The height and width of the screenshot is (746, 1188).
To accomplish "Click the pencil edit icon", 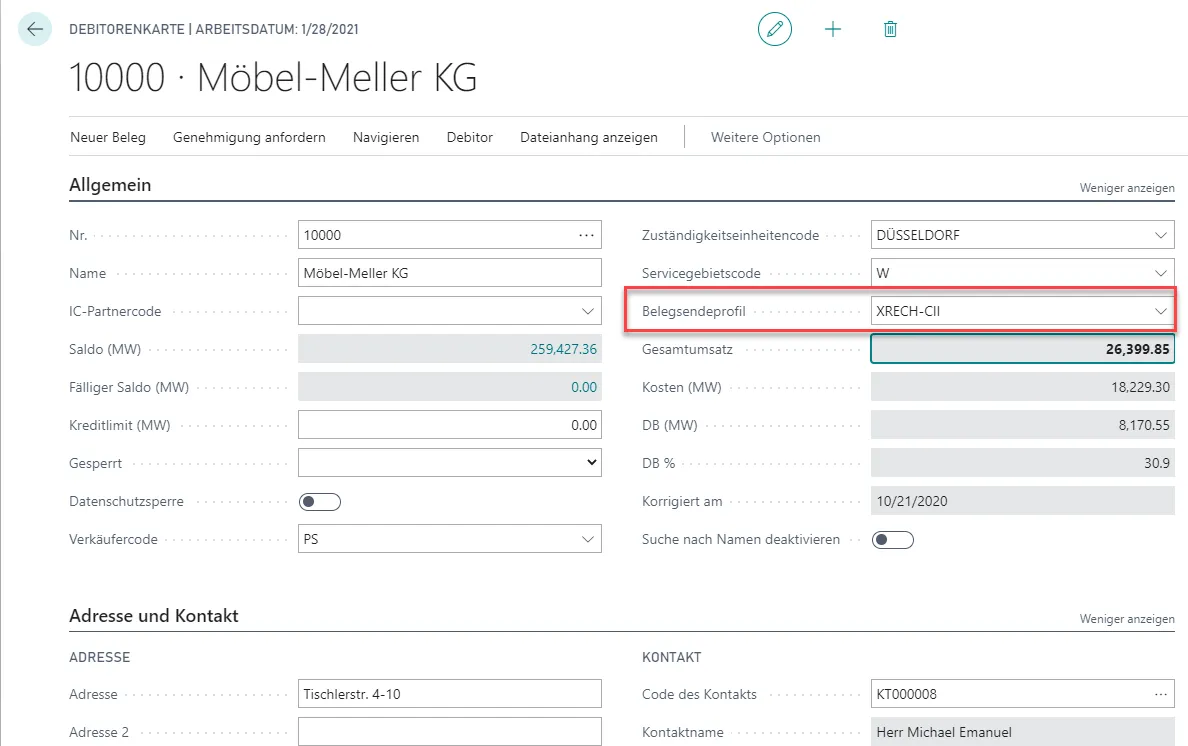I will [774, 29].
